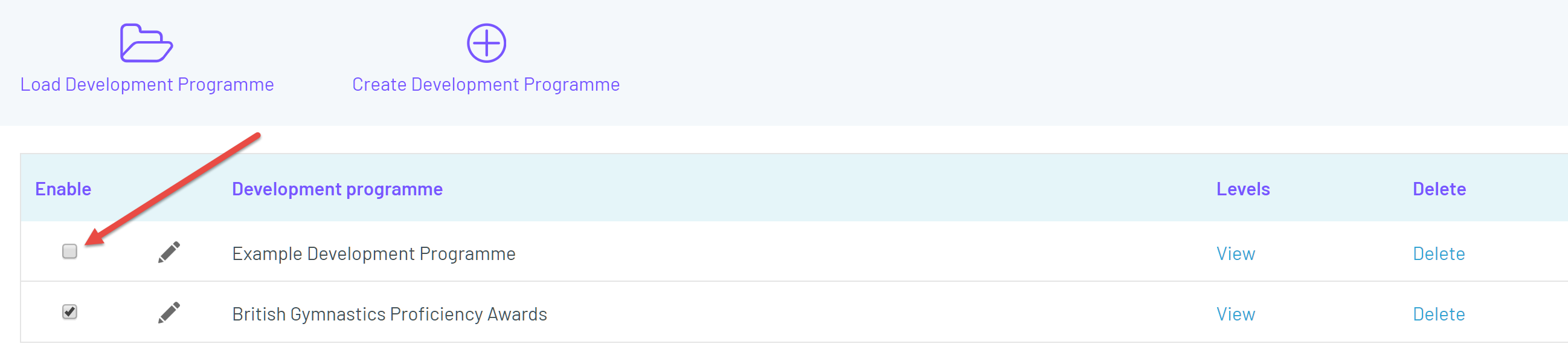Edit British Gymnastics Proficiency Awards pencil icon
Viewport: 1568px width, 361px height.
pyautogui.click(x=169, y=312)
